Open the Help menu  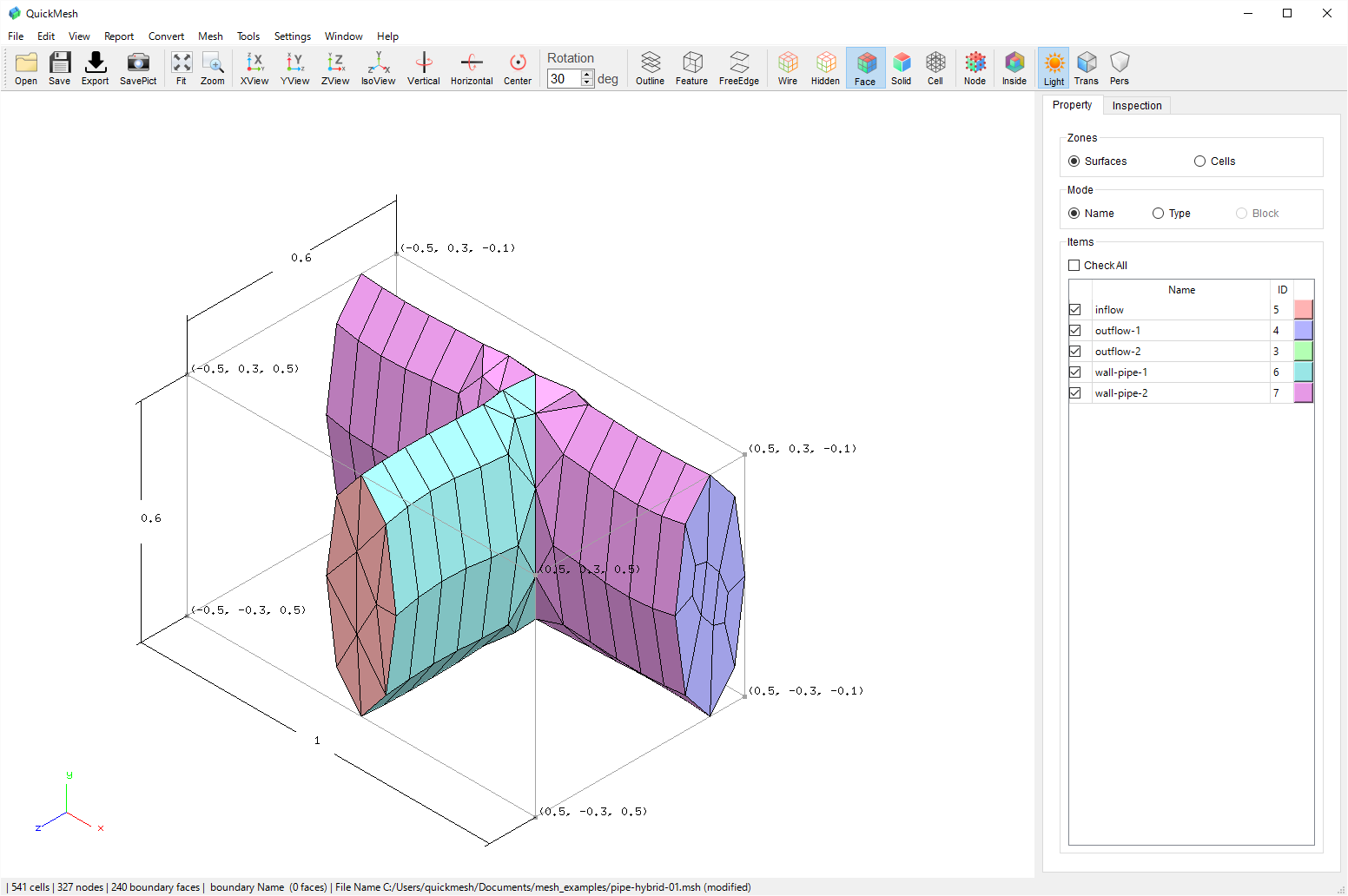point(387,36)
